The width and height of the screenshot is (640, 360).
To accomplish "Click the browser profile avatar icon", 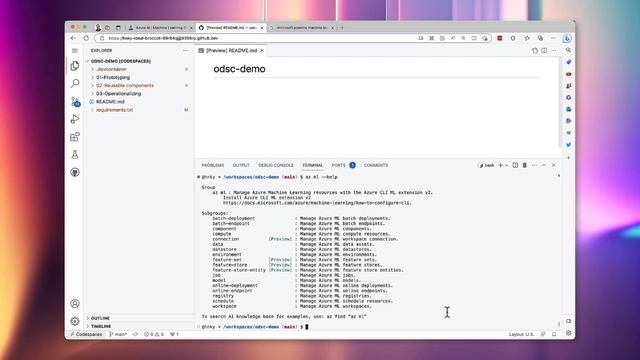I will click(98, 27).
